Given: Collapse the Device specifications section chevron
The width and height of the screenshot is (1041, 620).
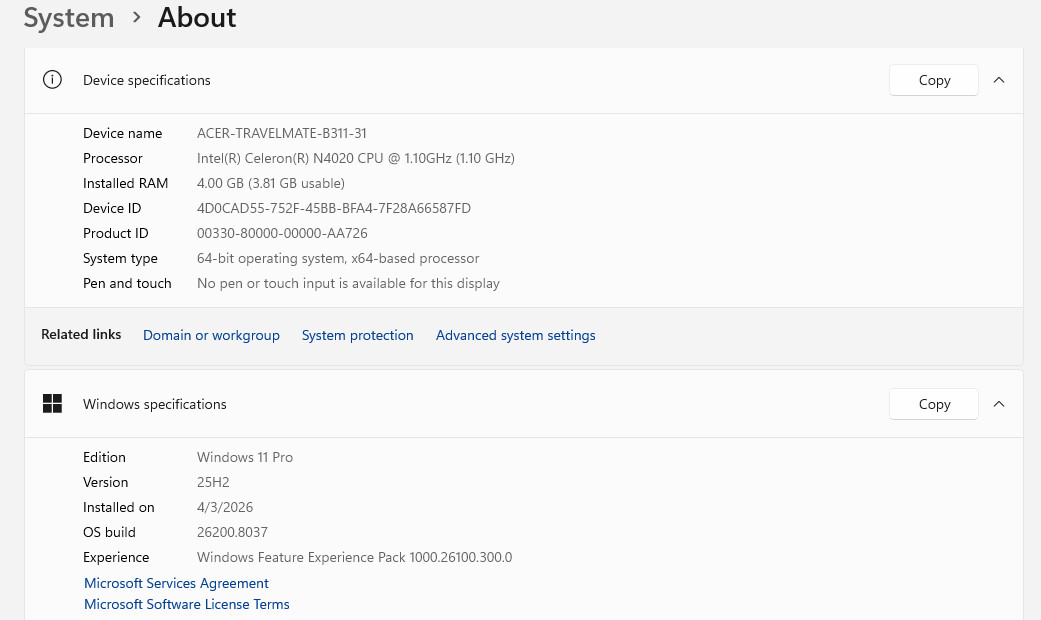Looking at the screenshot, I should click(x=999, y=80).
